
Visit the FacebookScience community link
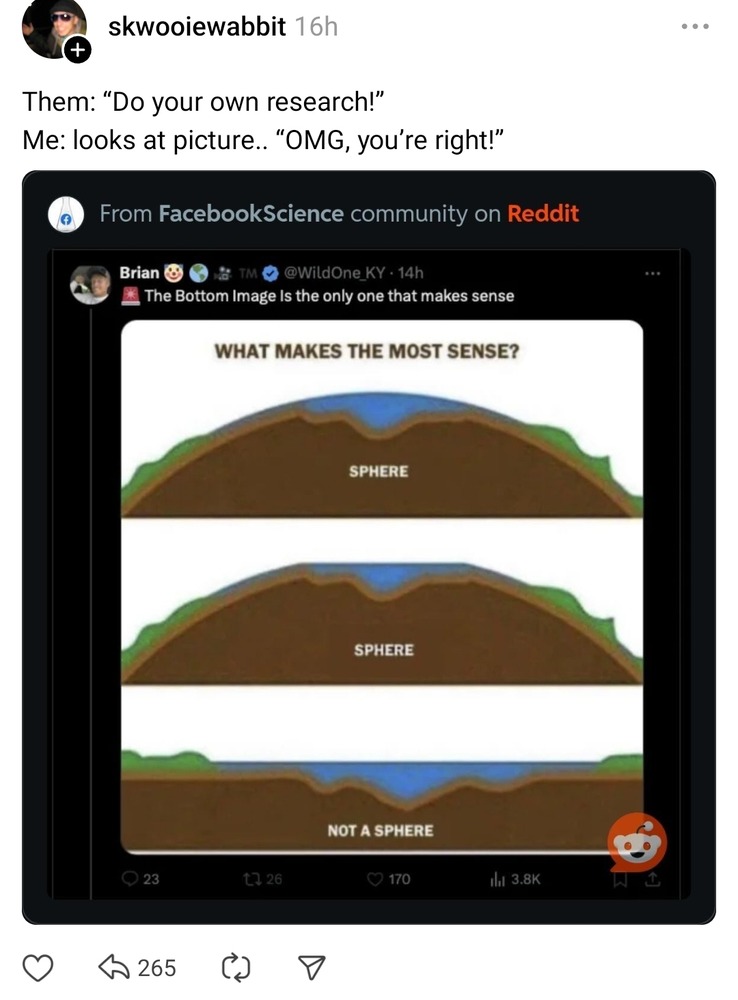pos(251,213)
